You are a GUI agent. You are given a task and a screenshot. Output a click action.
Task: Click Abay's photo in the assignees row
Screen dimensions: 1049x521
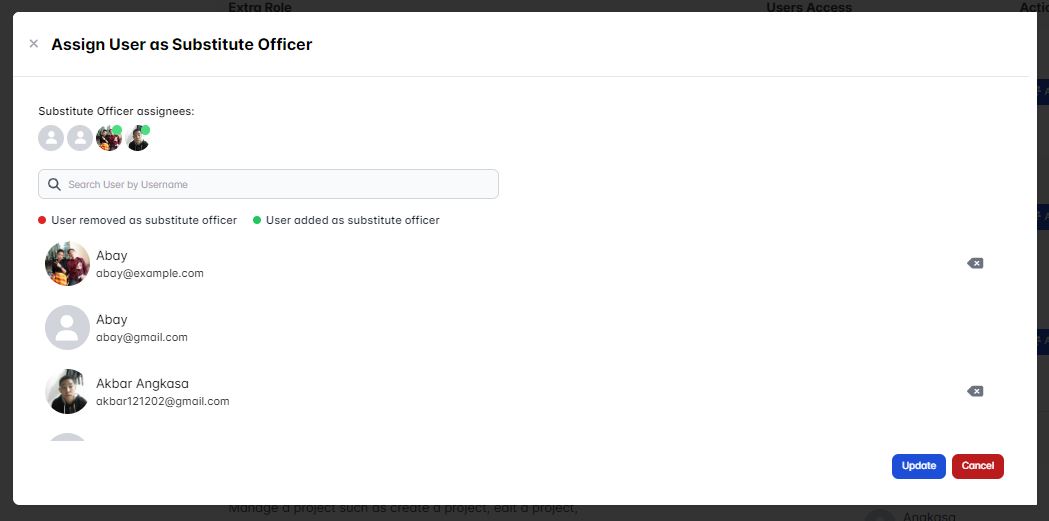click(108, 138)
